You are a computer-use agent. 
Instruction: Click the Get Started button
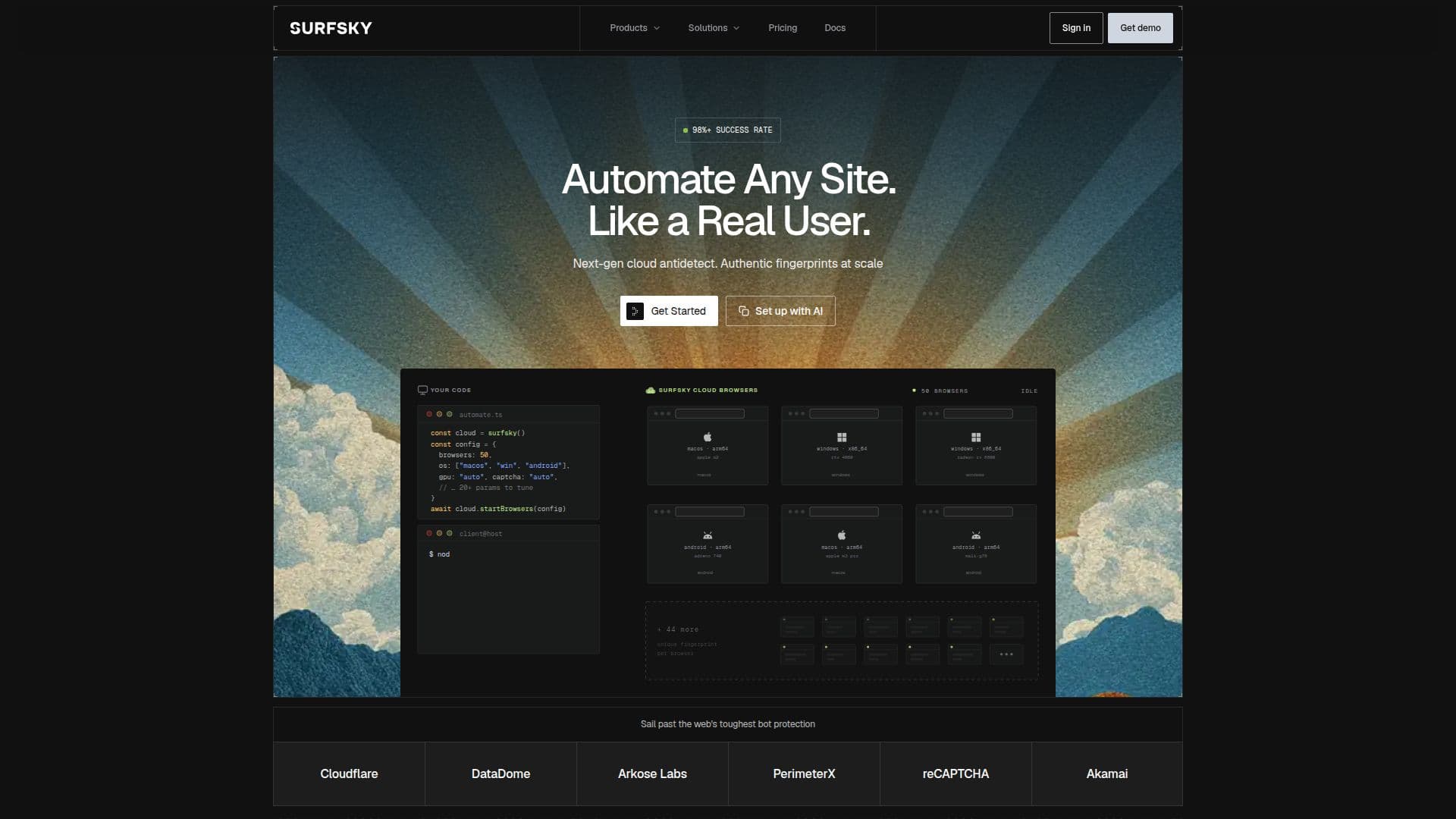click(669, 311)
